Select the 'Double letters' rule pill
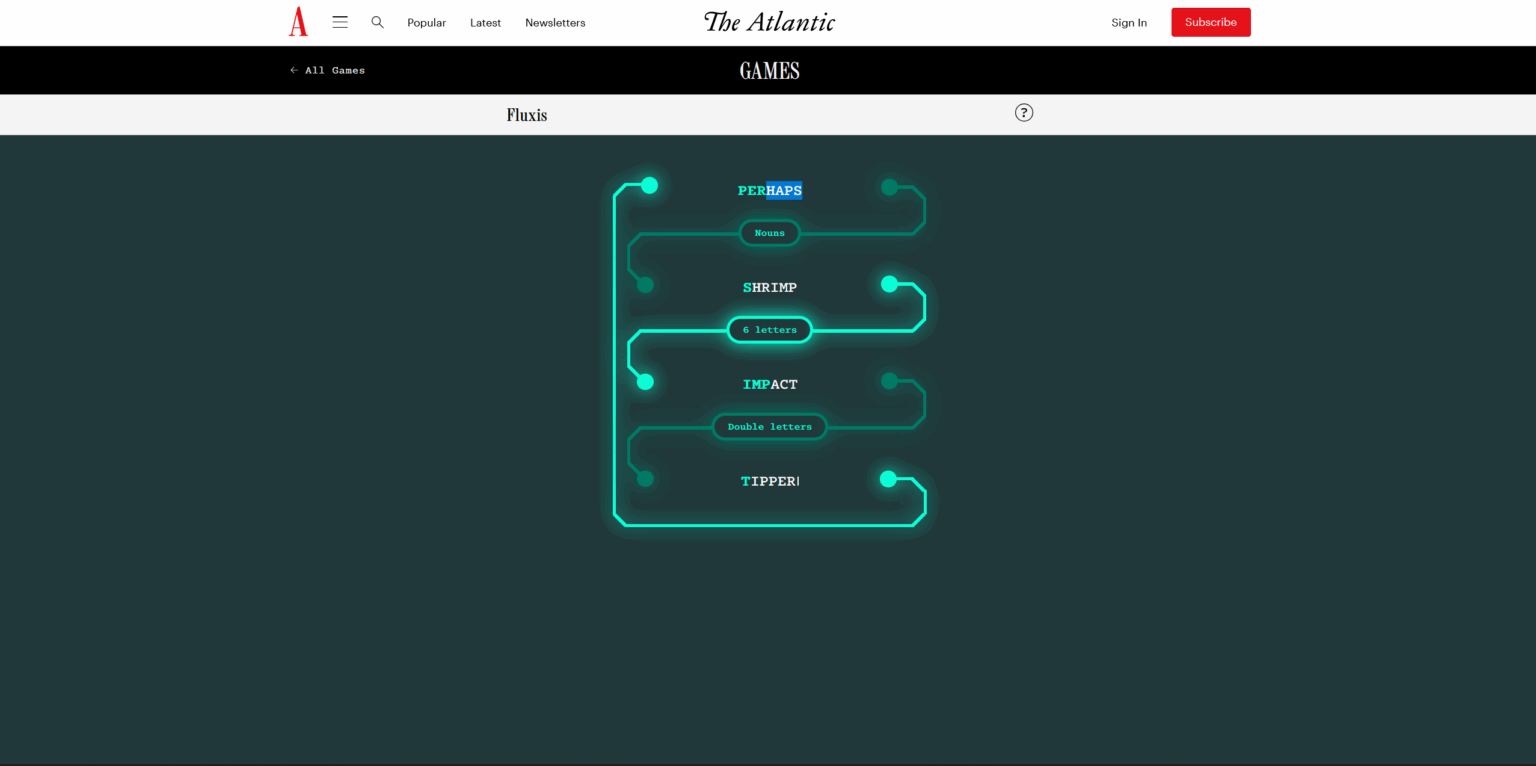Viewport: 1536px width, 766px height. pyautogui.click(x=769, y=427)
